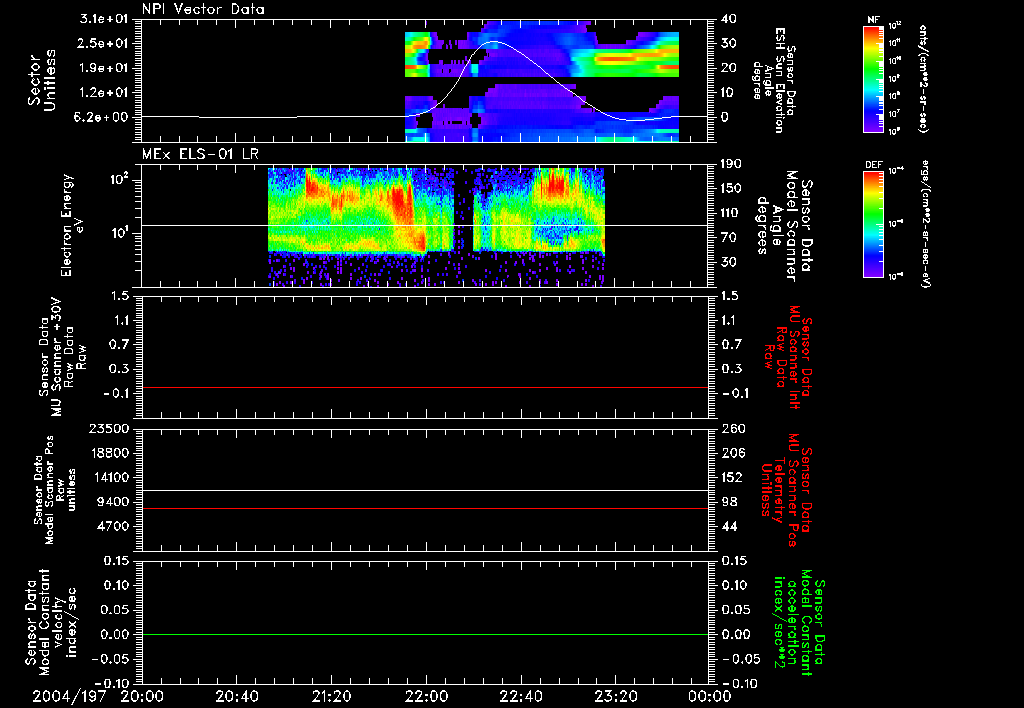1024x708 pixels.
Task: Click the 22:40 time tick label
Action: click(x=520, y=697)
